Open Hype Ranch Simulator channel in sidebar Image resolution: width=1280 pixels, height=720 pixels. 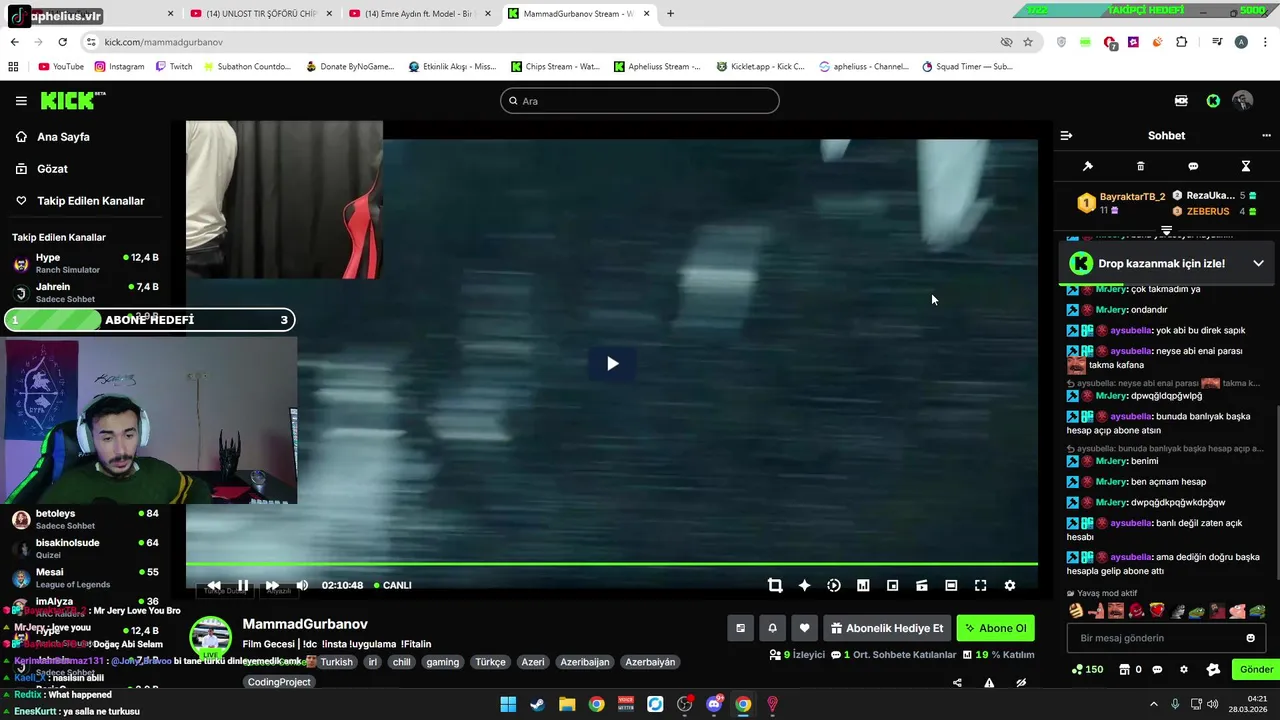pos(86,264)
